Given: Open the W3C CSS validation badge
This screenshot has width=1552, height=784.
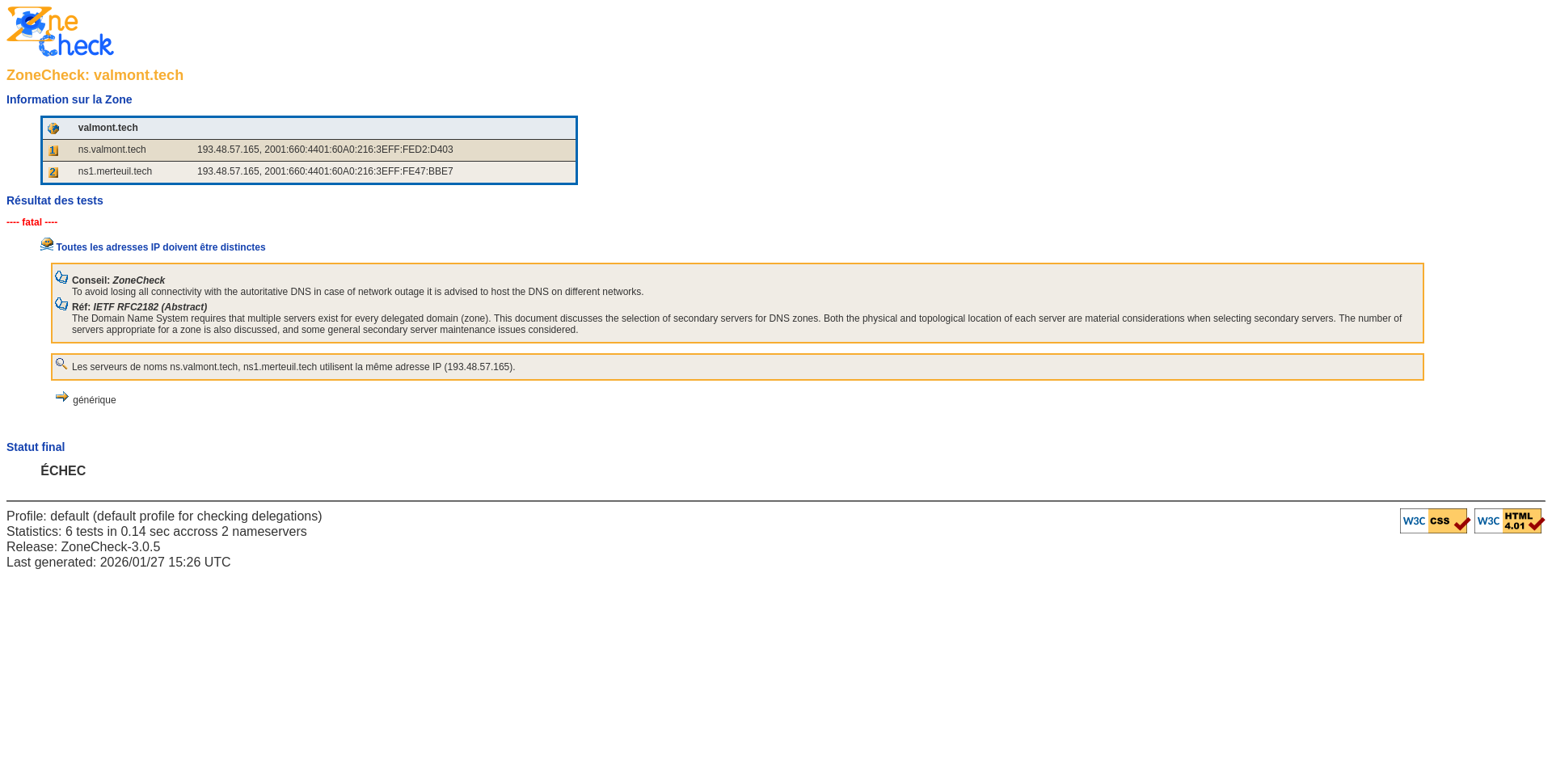Looking at the screenshot, I should pos(1435,521).
